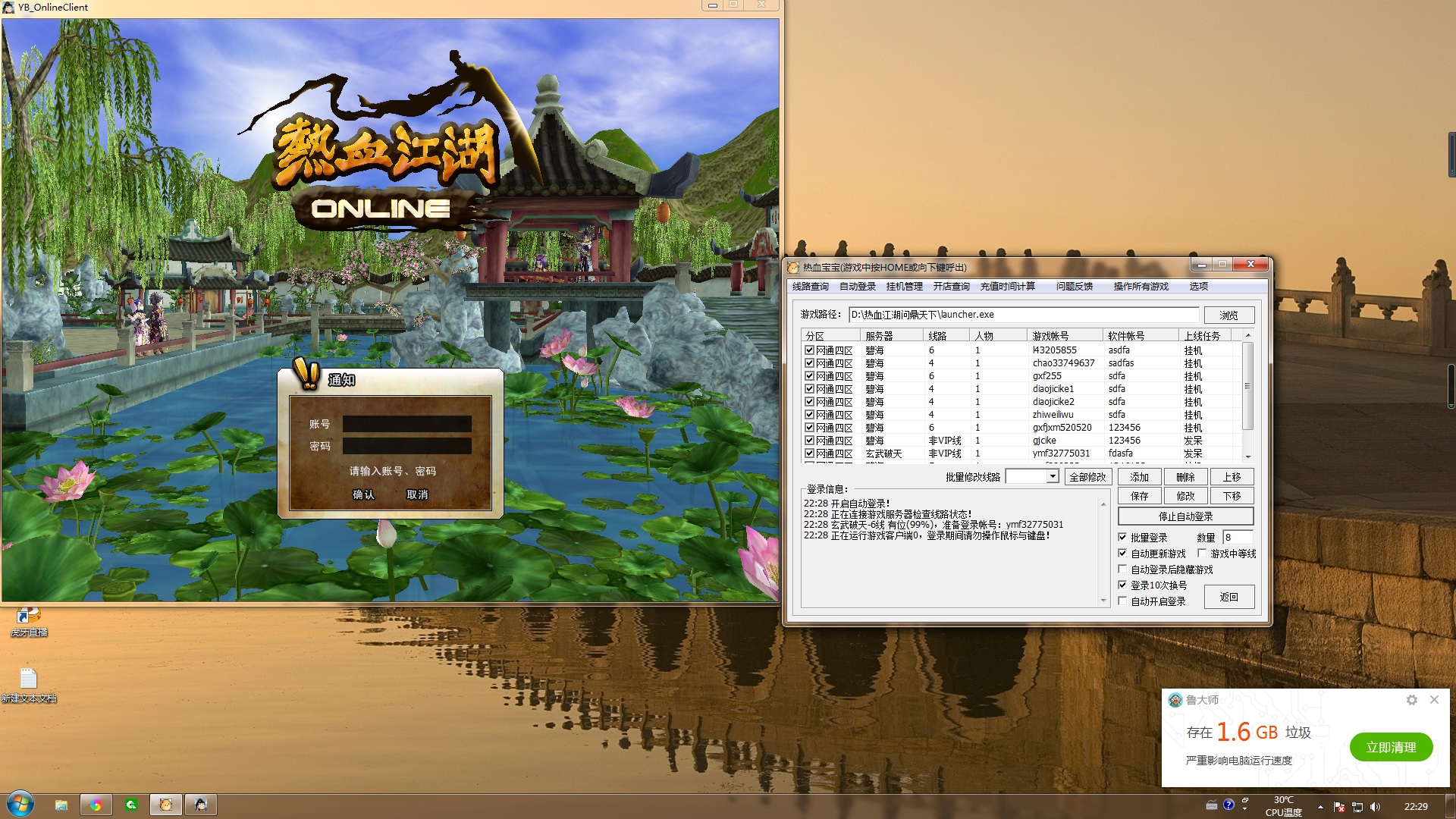Click the keyboard input method tray icon
The height and width of the screenshot is (819, 1456).
1211,805
